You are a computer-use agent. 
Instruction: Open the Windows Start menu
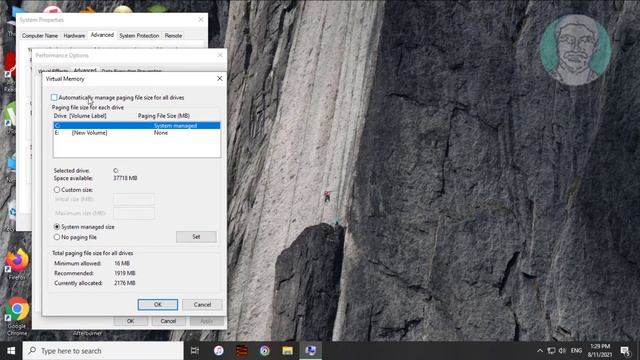(11, 351)
